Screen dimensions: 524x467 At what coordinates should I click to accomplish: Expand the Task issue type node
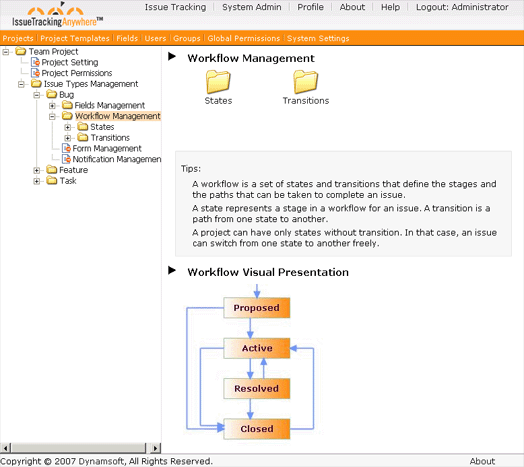(x=36, y=181)
